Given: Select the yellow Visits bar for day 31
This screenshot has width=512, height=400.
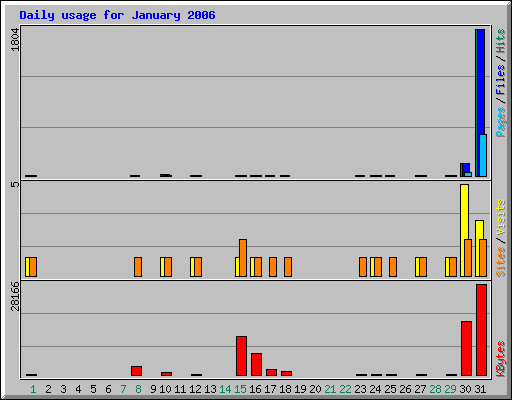Looking at the screenshot, I should tap(479, 230).
